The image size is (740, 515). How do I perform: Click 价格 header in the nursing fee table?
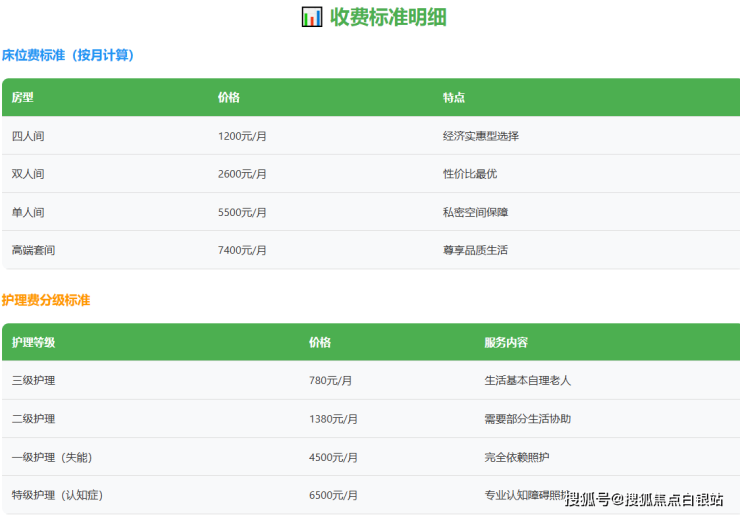(320, 343)
